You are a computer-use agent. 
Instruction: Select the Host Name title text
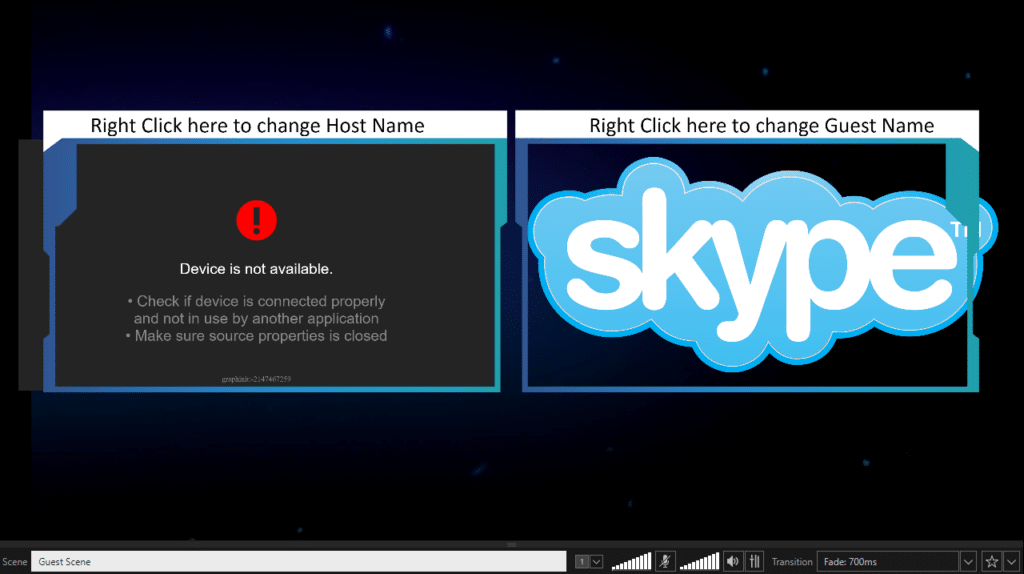257,125
